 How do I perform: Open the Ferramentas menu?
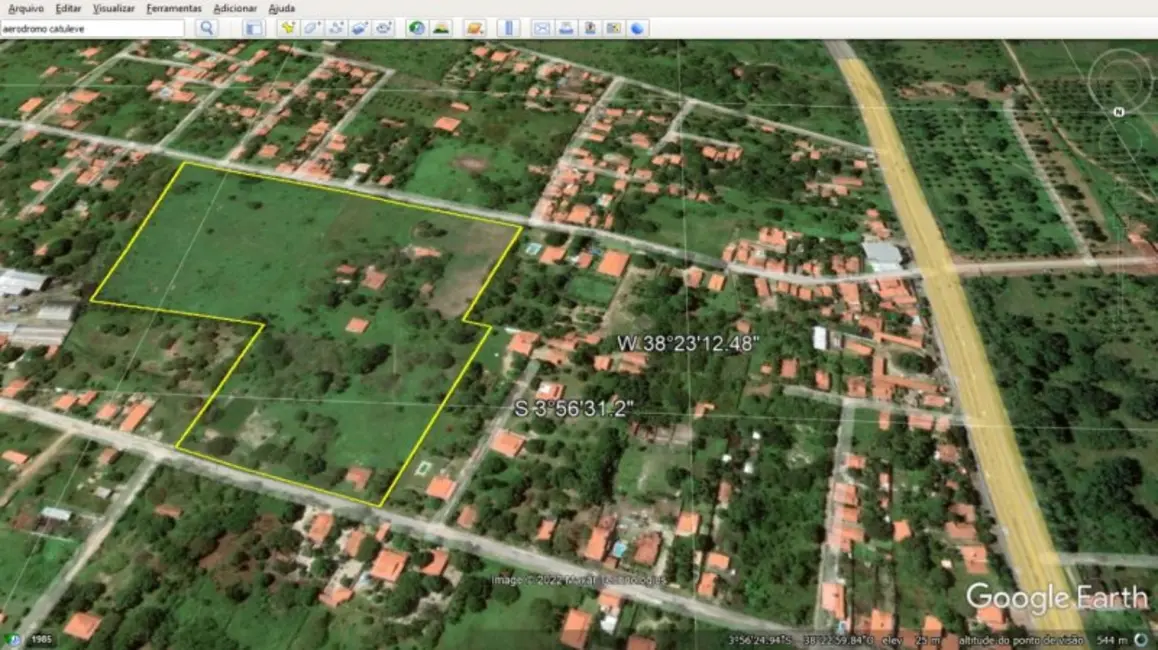tap(173, 8)
